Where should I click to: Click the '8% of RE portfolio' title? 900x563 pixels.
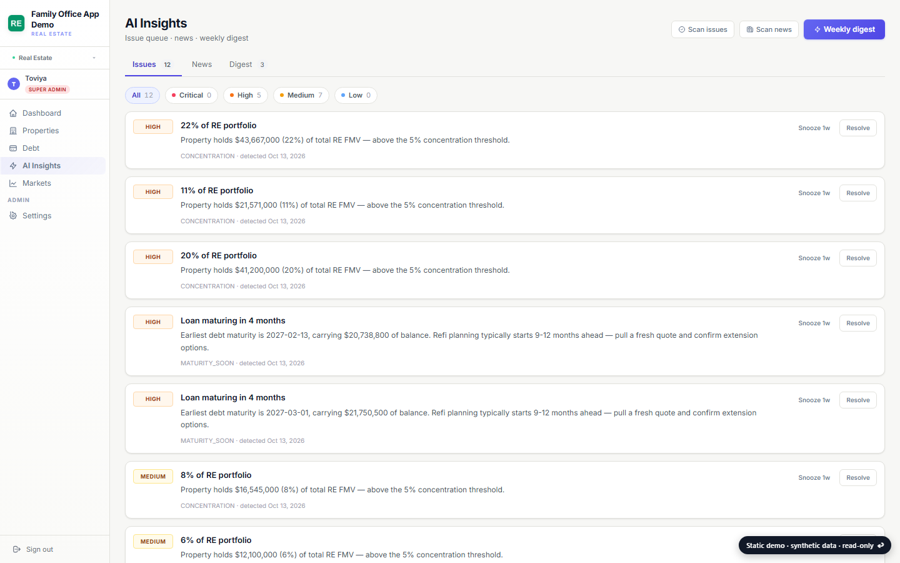(x=216, y=475)
